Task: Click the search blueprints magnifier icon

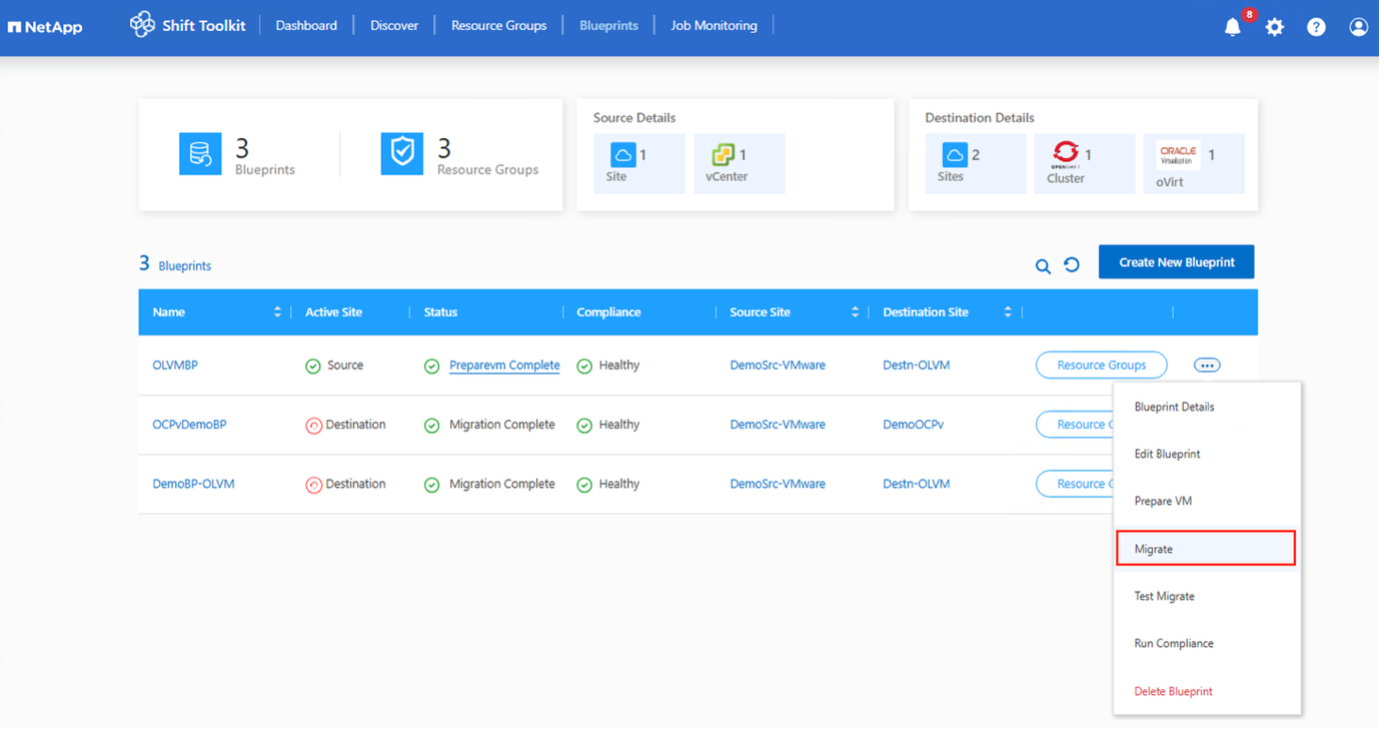Action: pos(1042,266)
